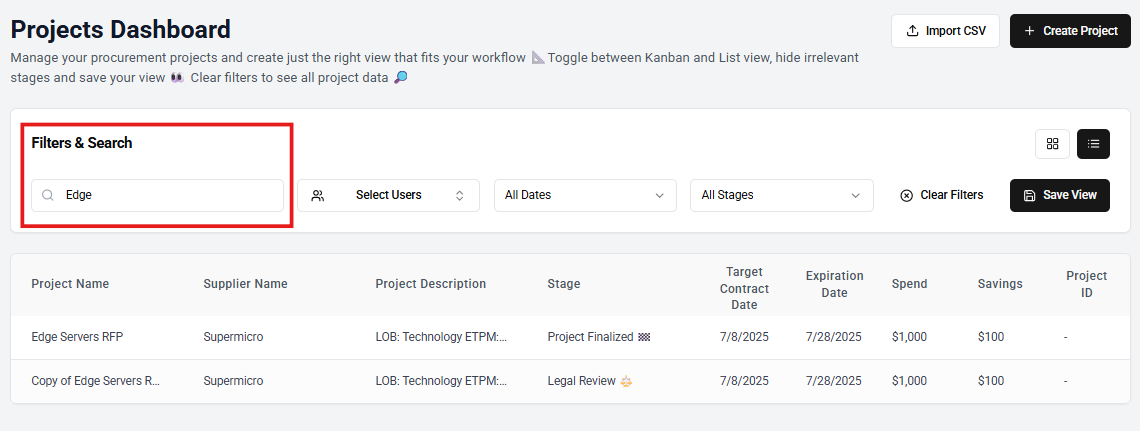Click the Save View disk icon

1029,196
